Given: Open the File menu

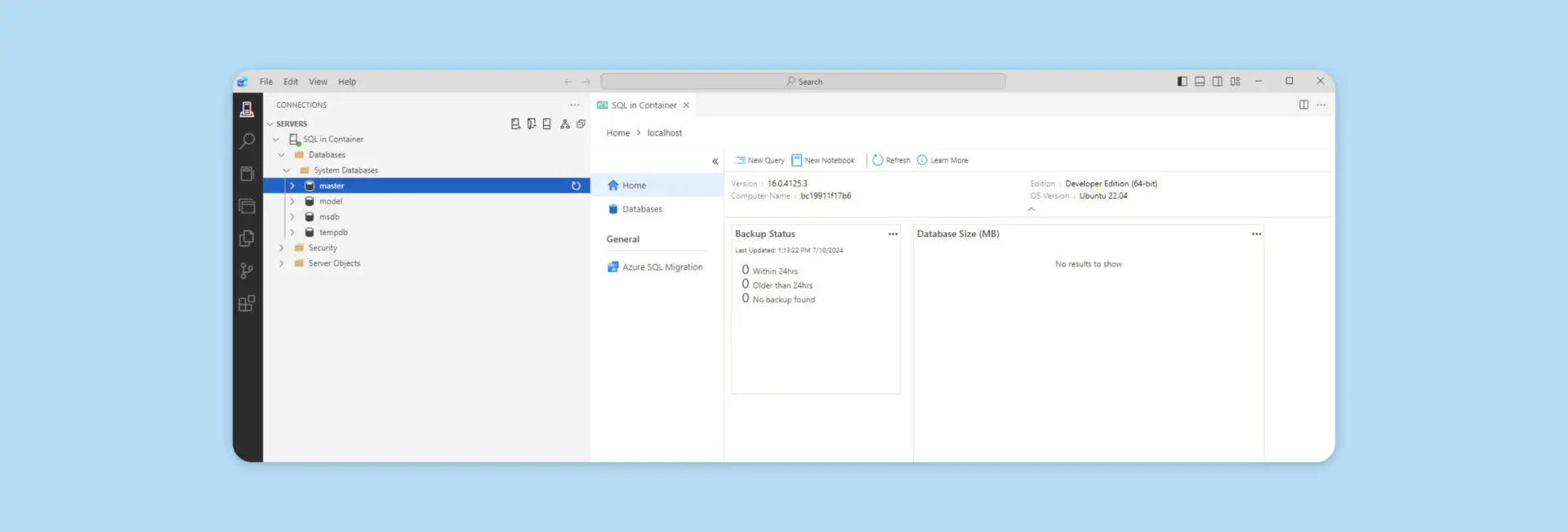Looking at the screenshot, I should tap(266, 82).
